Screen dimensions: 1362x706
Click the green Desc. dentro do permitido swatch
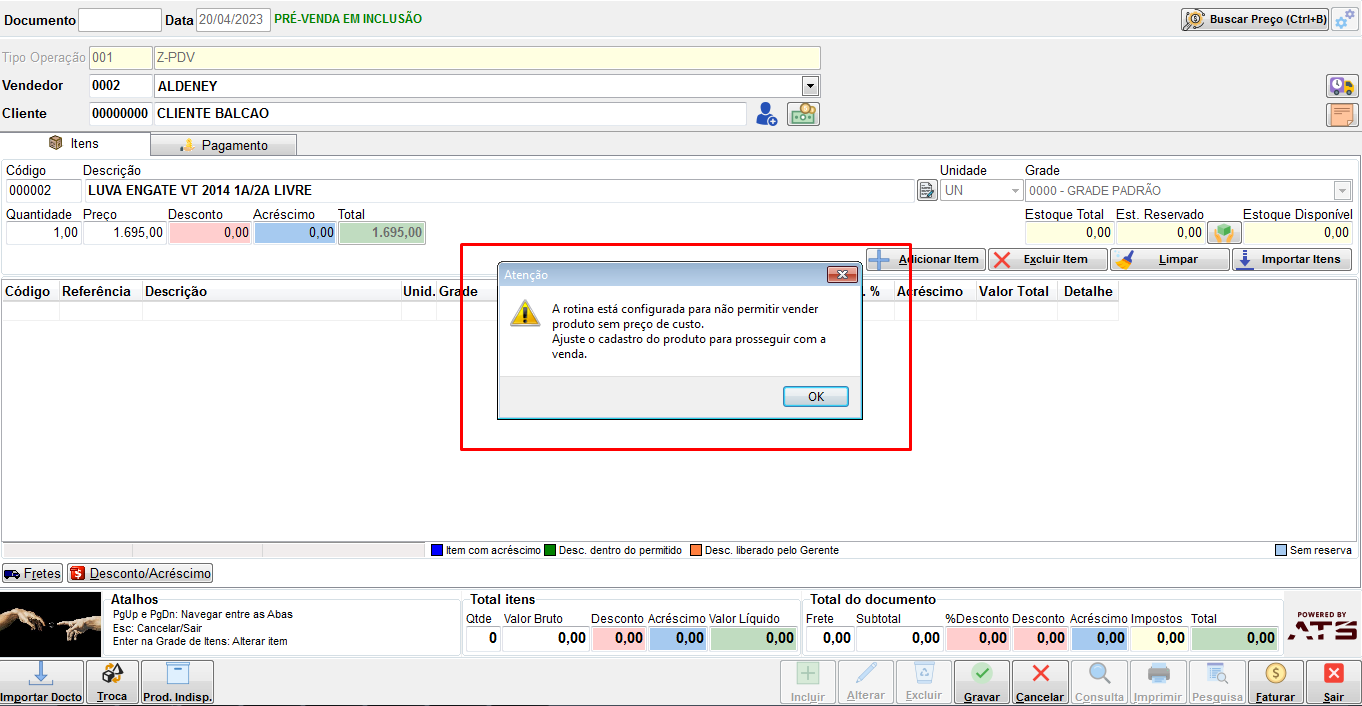coord(550,550)
